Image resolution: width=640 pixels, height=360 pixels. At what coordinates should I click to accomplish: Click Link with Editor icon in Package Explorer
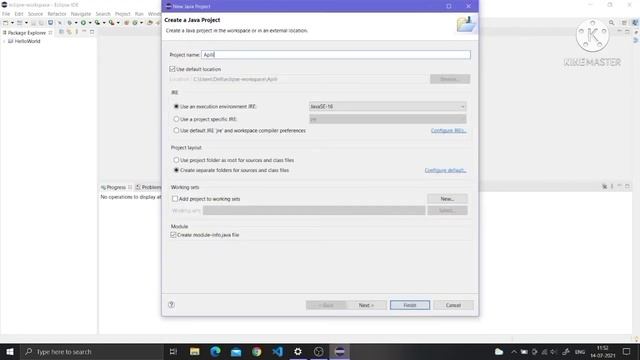pos(69,32)
